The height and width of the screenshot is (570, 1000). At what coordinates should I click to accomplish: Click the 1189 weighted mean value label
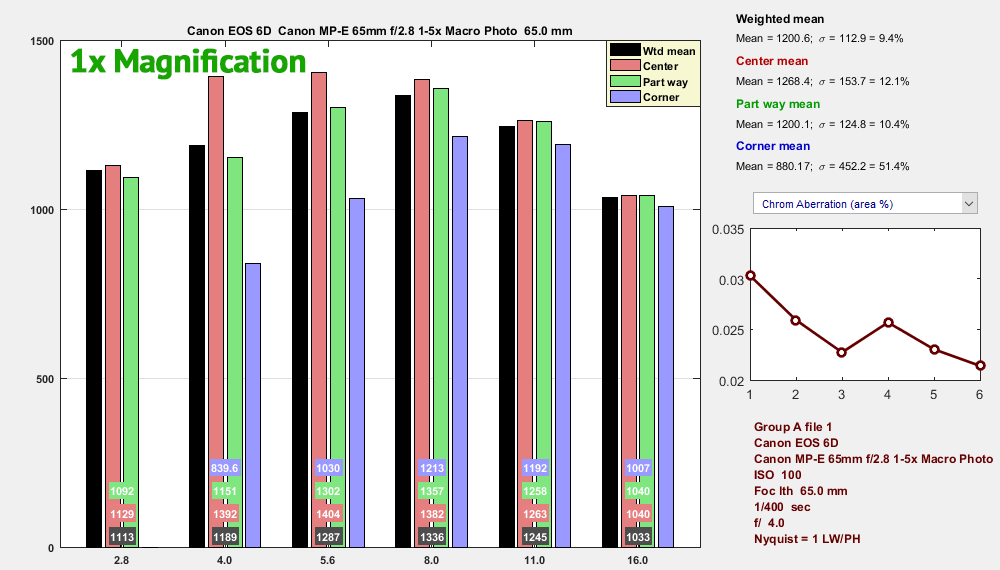click(x=225, y=537)
